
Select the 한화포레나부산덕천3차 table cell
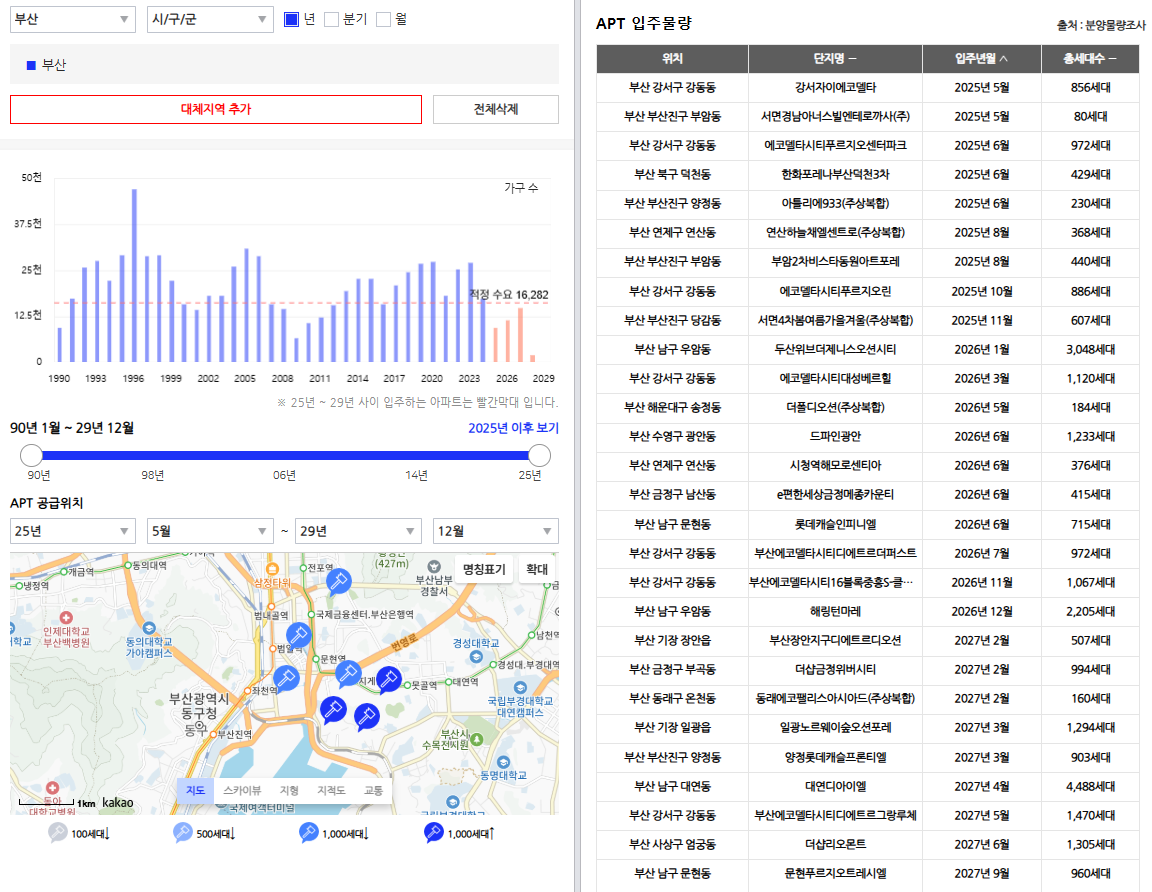click(x=835, y=174)
